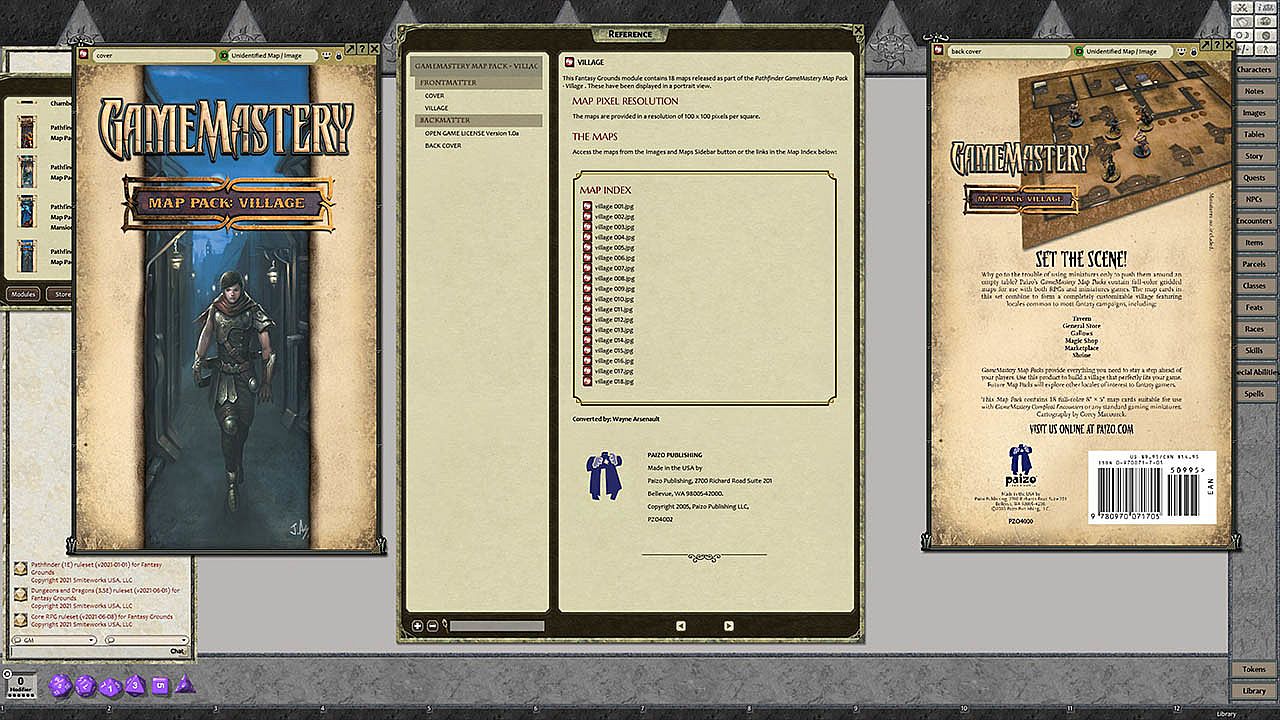Click the chat text entry field
This screenshot has height=720, width=1280.
pyautogui.click(x=92, y=651)
